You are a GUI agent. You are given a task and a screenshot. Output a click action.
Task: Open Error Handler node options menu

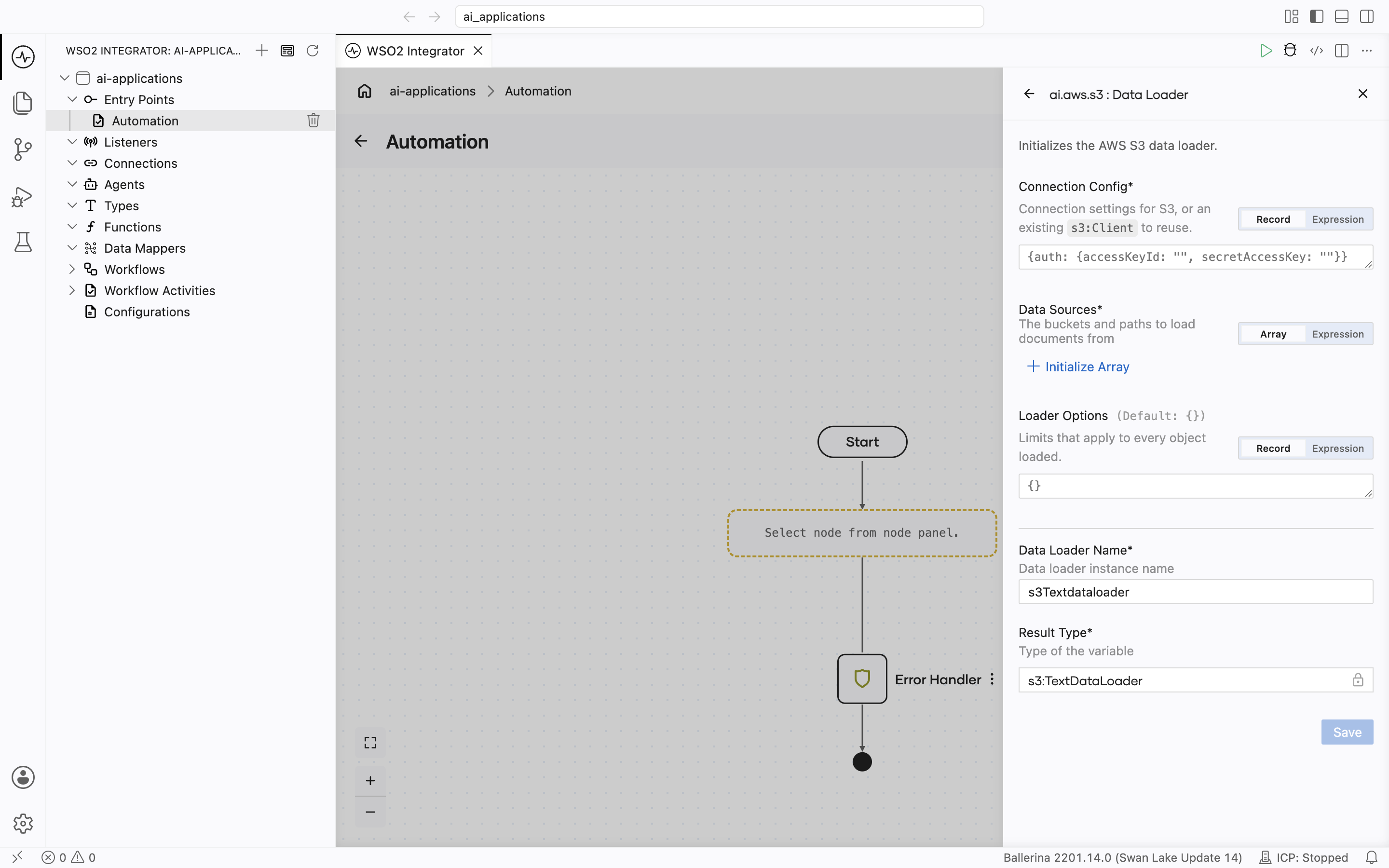coord(992,679)
